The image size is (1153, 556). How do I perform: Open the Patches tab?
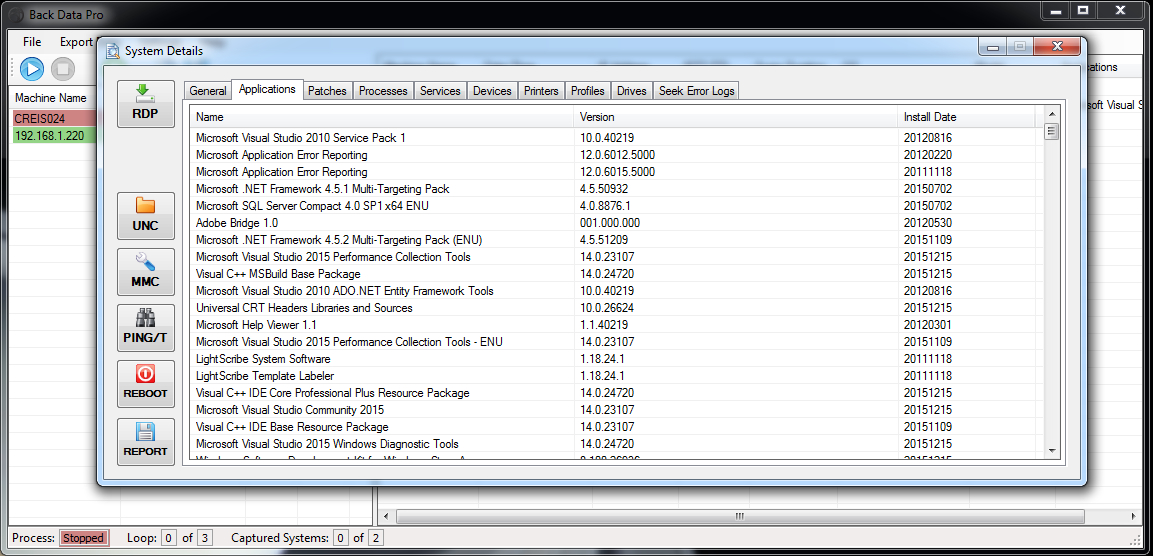tap(327, 90)
